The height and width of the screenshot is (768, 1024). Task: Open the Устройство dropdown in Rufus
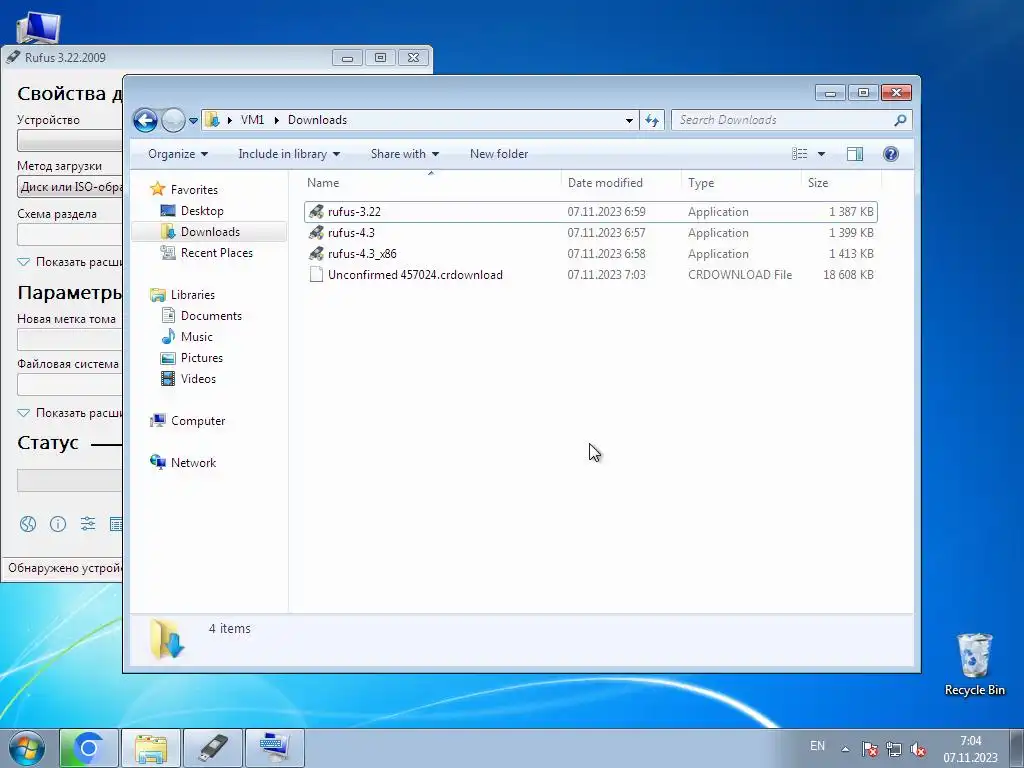tap(70, 140)
